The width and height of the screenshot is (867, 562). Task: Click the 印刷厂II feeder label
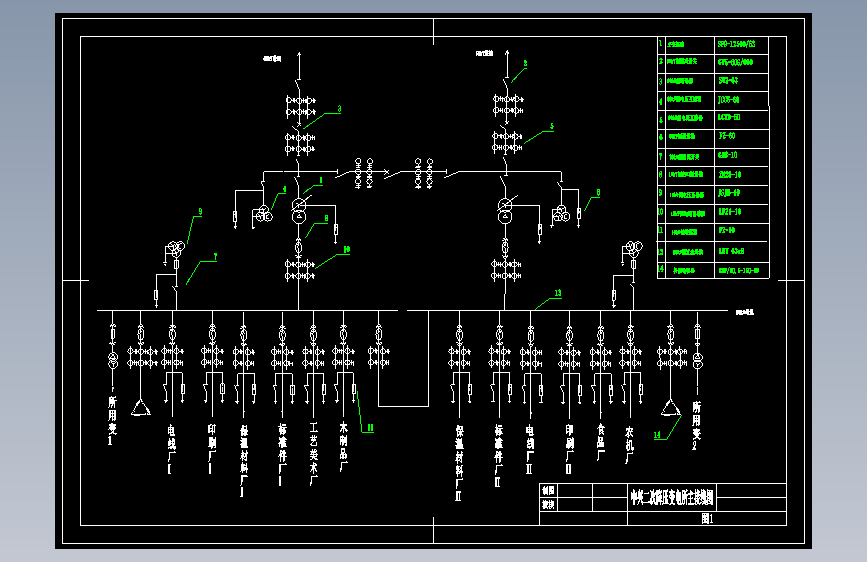[x=570, y=450]
